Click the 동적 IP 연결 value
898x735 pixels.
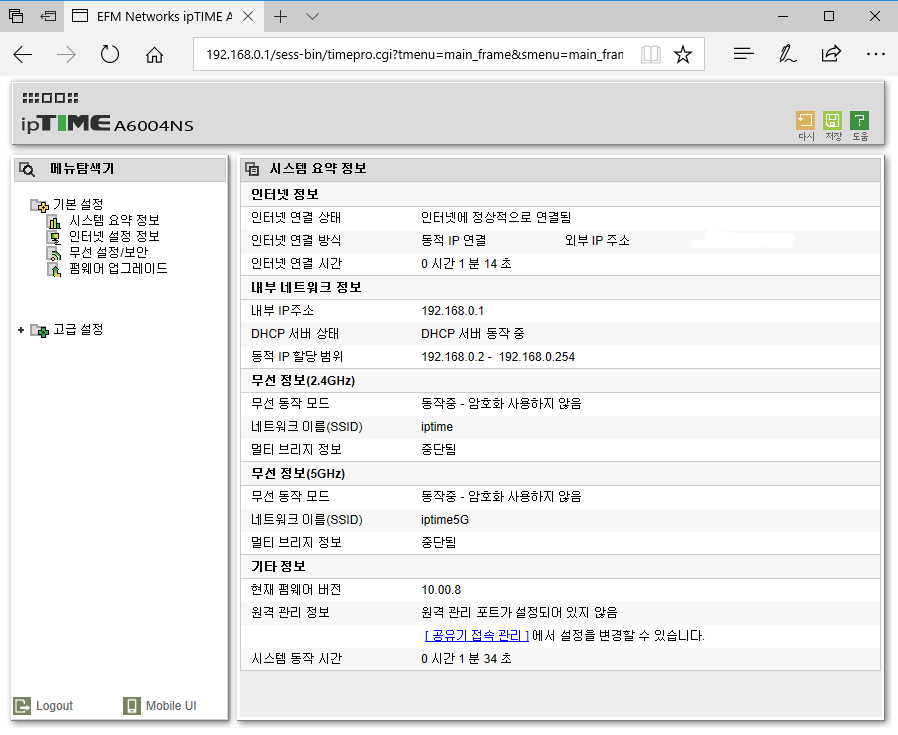[x=454, y=241]
